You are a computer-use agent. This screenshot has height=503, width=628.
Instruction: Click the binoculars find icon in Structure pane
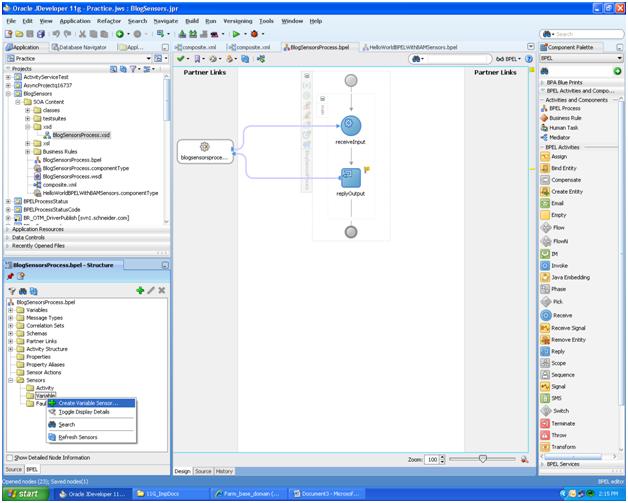23,291
